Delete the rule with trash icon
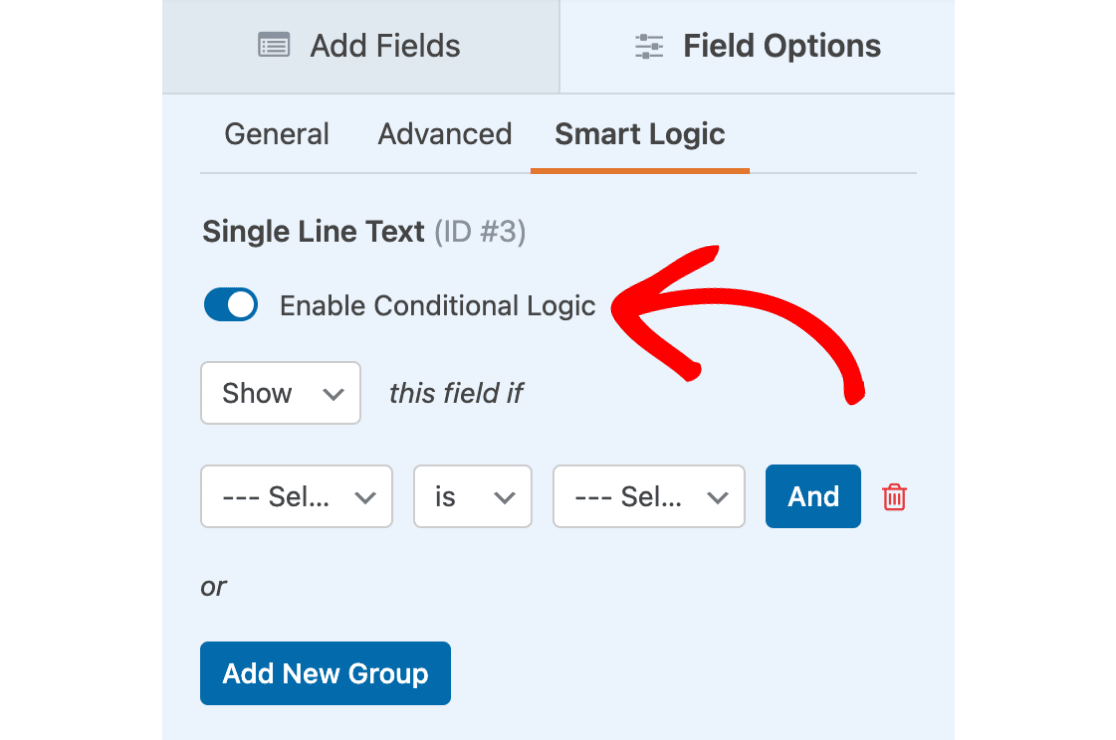1116x740 pixels. 894,497
